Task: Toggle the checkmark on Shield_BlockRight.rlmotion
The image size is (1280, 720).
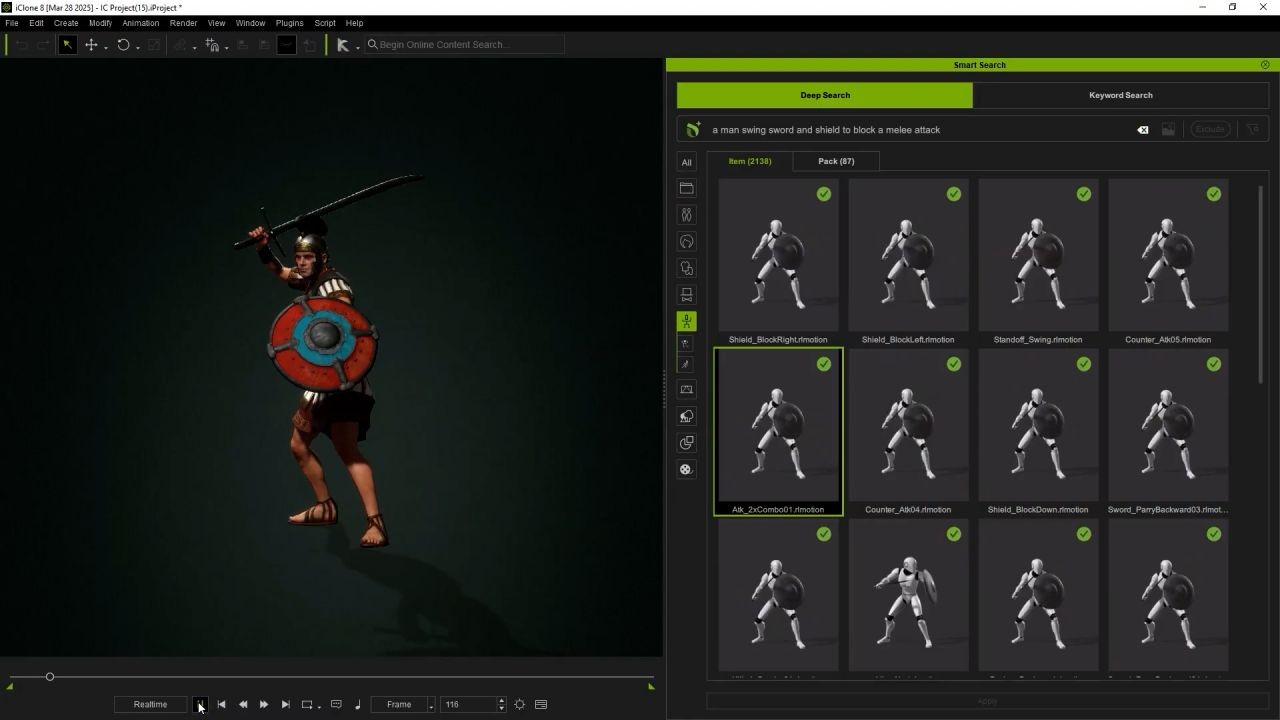Action: click(823, 194)
